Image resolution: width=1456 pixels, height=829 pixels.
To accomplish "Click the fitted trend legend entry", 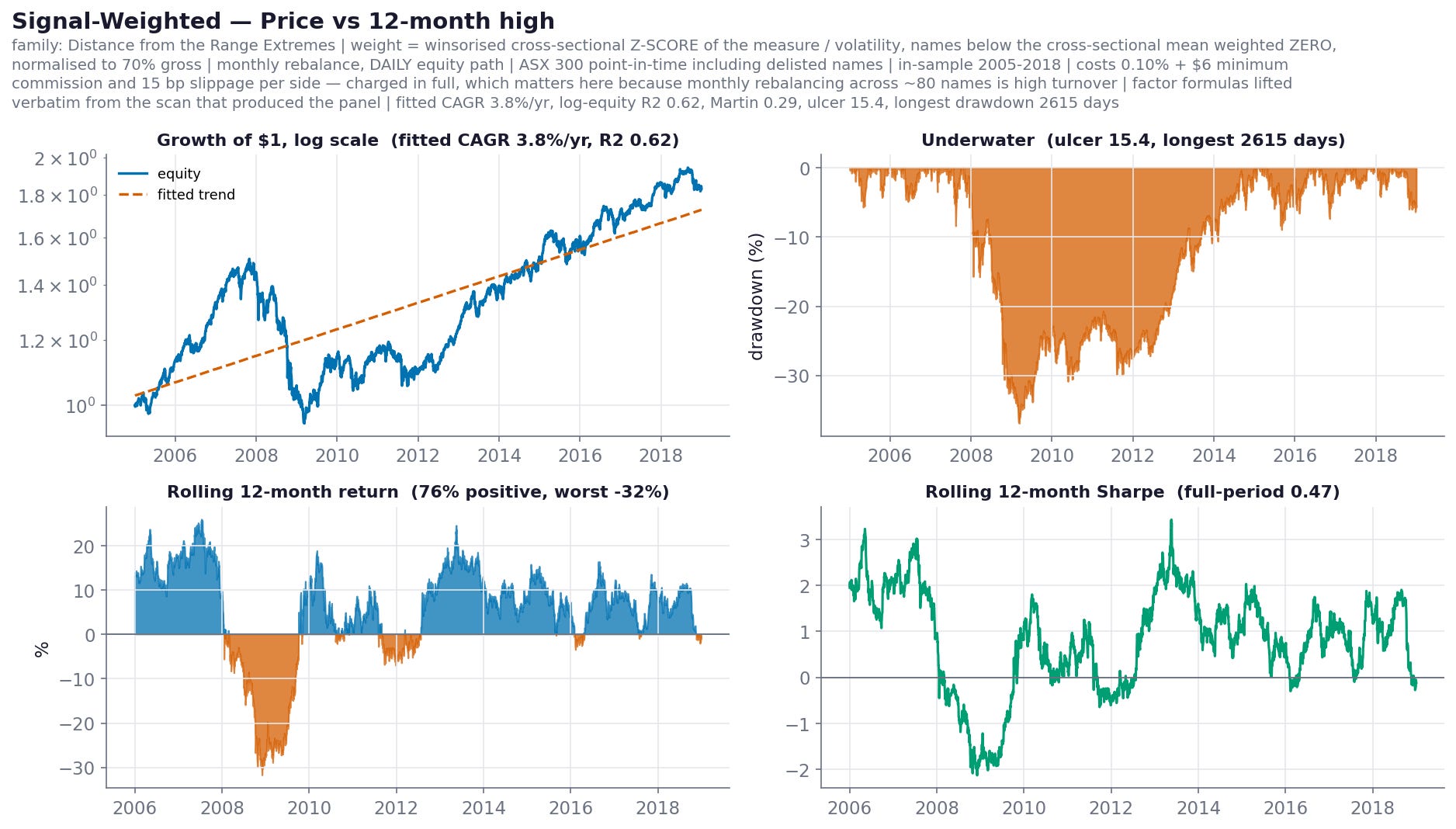I will tap(177, 195).
